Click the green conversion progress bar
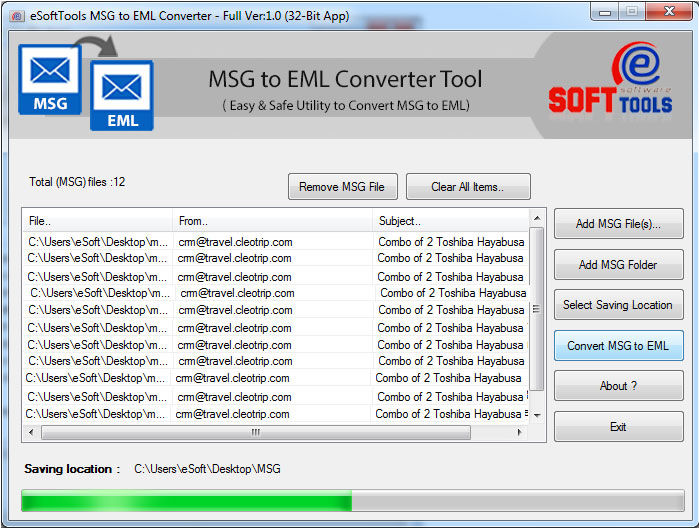699x529 pixels. (353, 500)
